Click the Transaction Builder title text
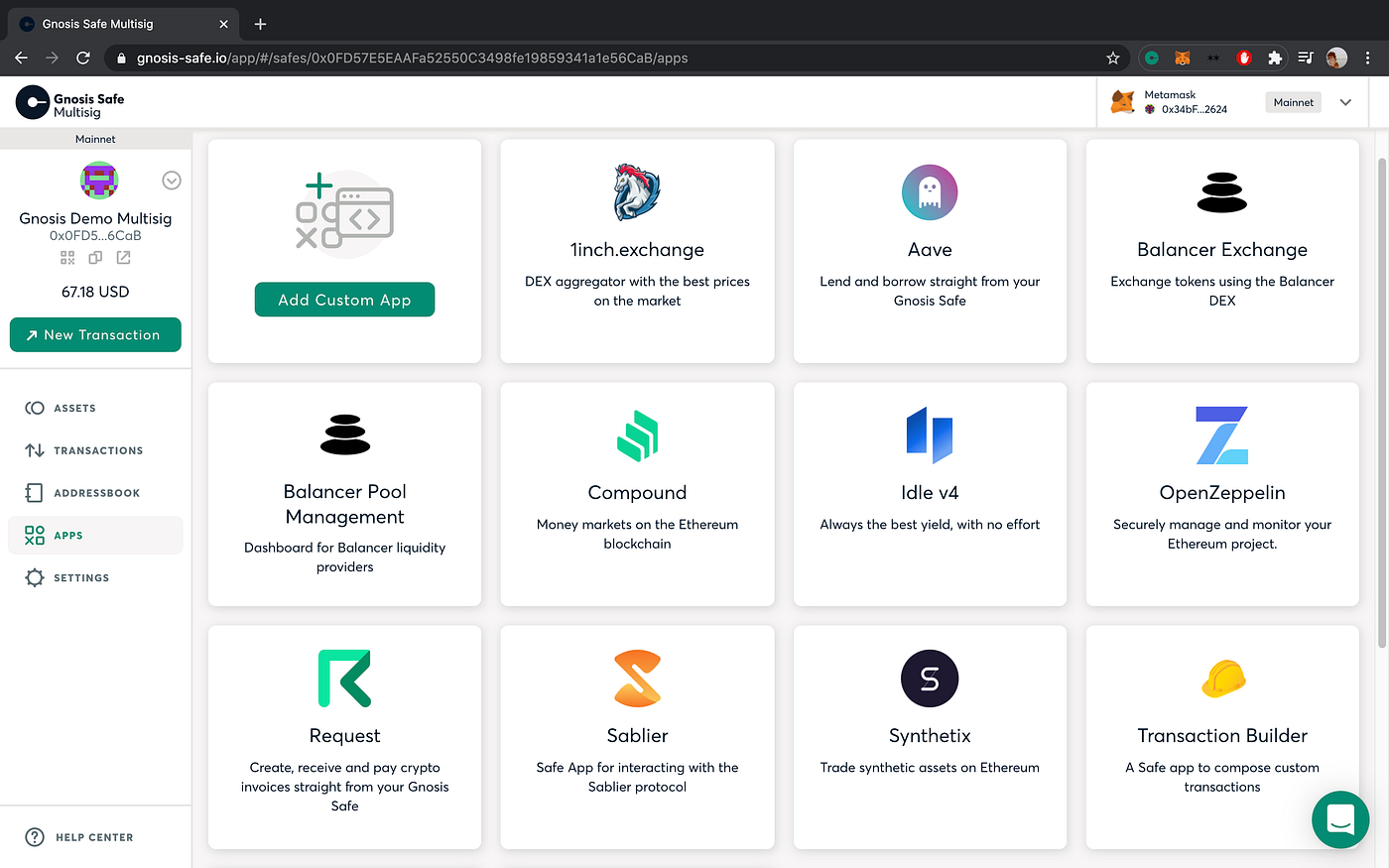Screen dimensions: 1389x868 coord(1222,736)
